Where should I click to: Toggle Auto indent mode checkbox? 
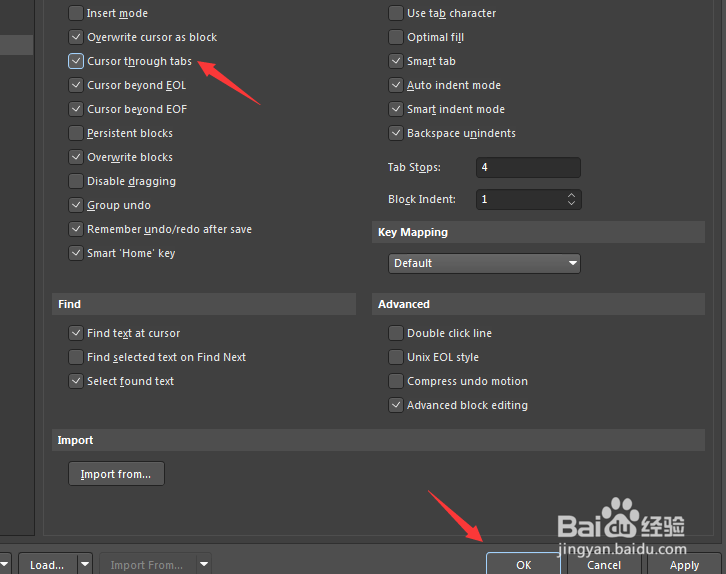coord(395,85)
